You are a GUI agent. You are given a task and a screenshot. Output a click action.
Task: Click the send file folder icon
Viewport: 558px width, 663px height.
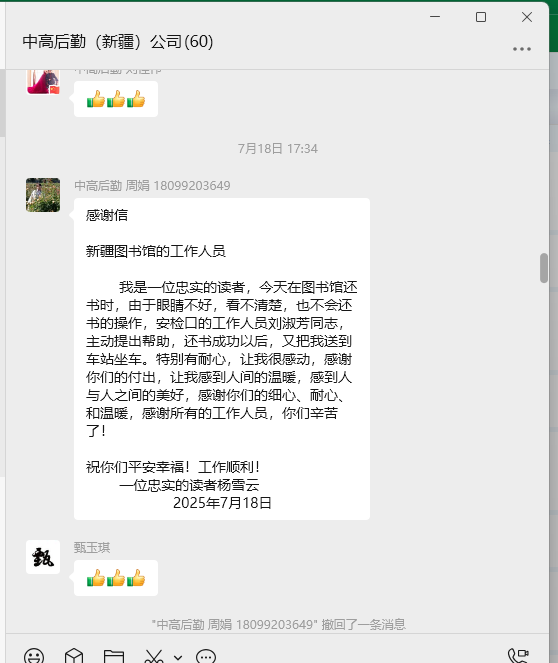pyautogui.click(x=114, y=657)
